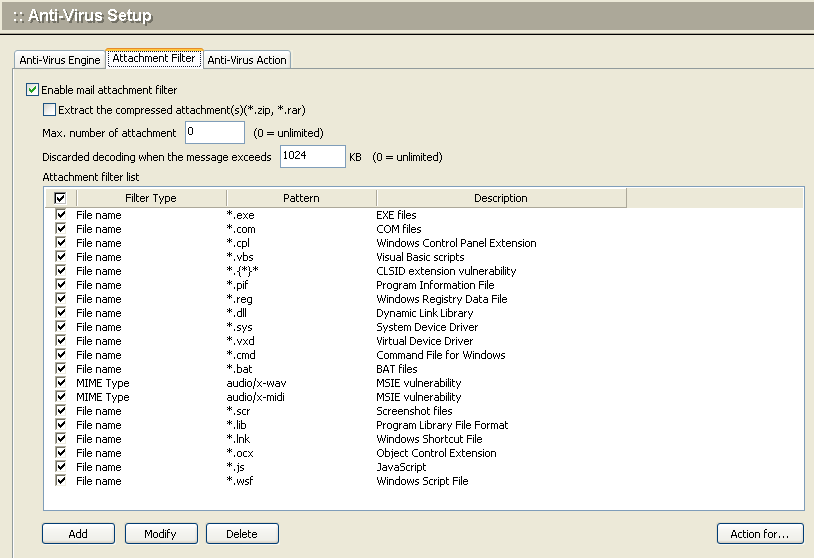Uncheck the audio/x-wav MIME type checkbox

pos(61,383)
